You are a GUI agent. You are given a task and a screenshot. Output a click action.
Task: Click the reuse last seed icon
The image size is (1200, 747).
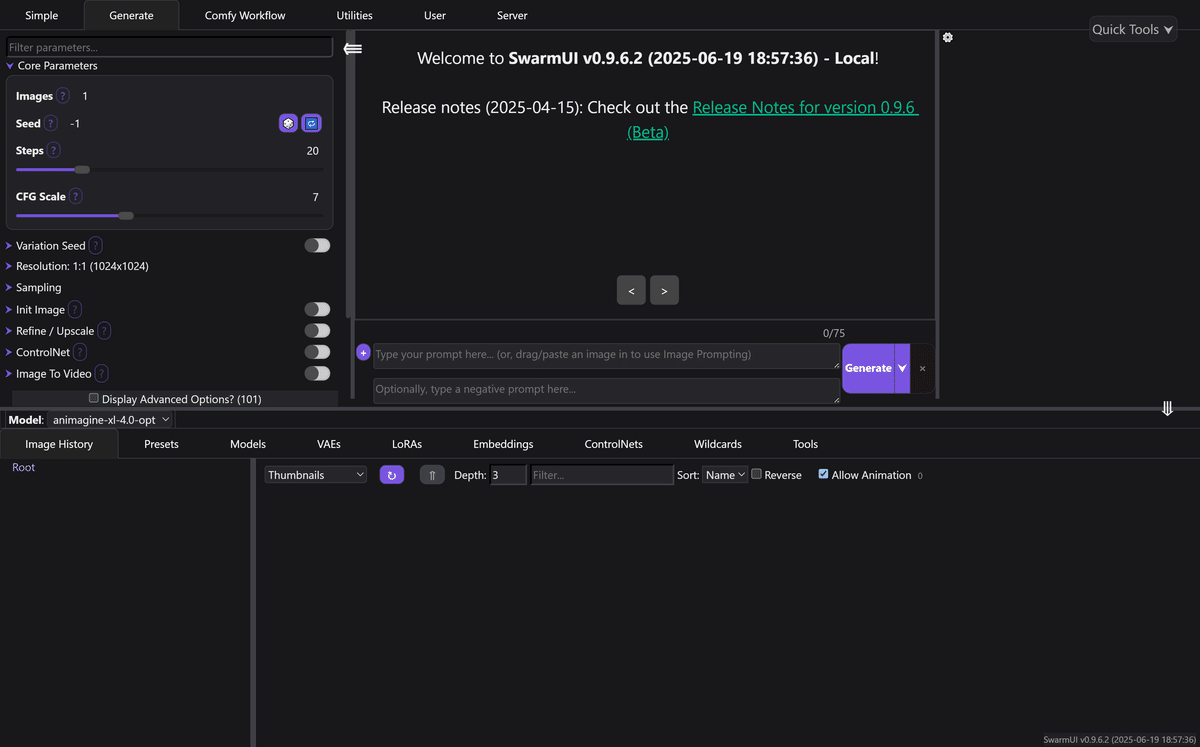pyautogui.click(x=312, y=123)
